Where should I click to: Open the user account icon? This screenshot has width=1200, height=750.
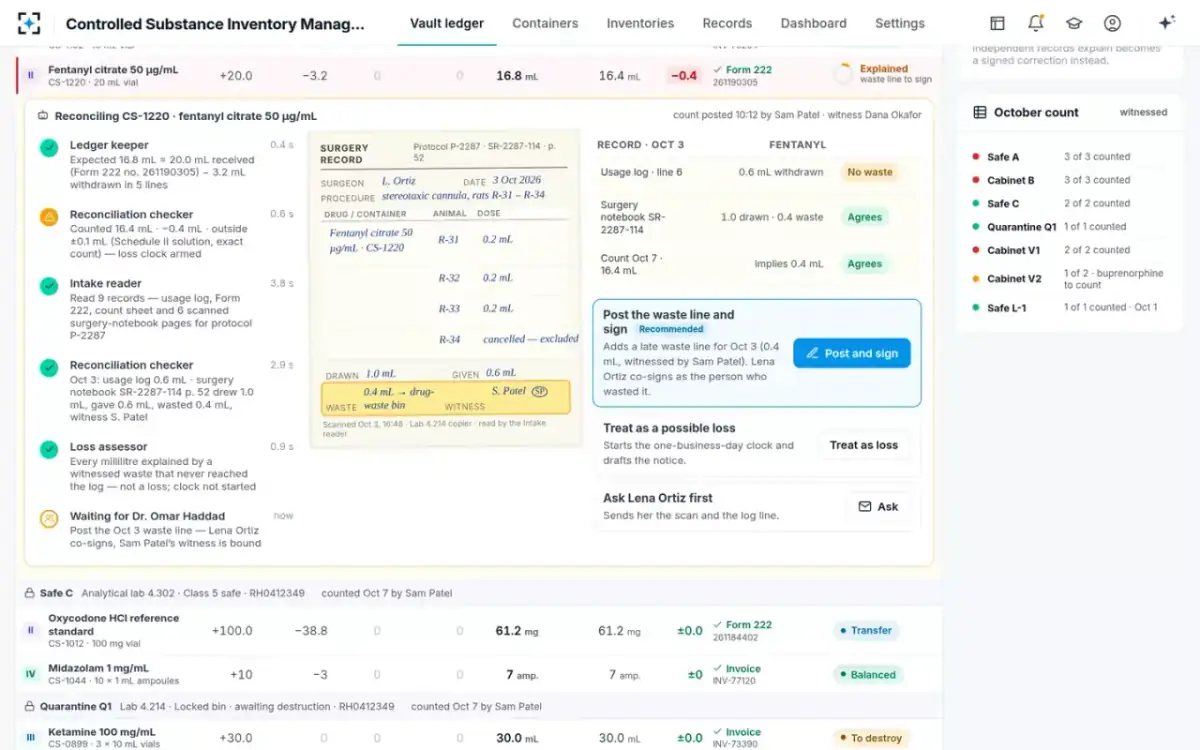tap(1112, 23)
